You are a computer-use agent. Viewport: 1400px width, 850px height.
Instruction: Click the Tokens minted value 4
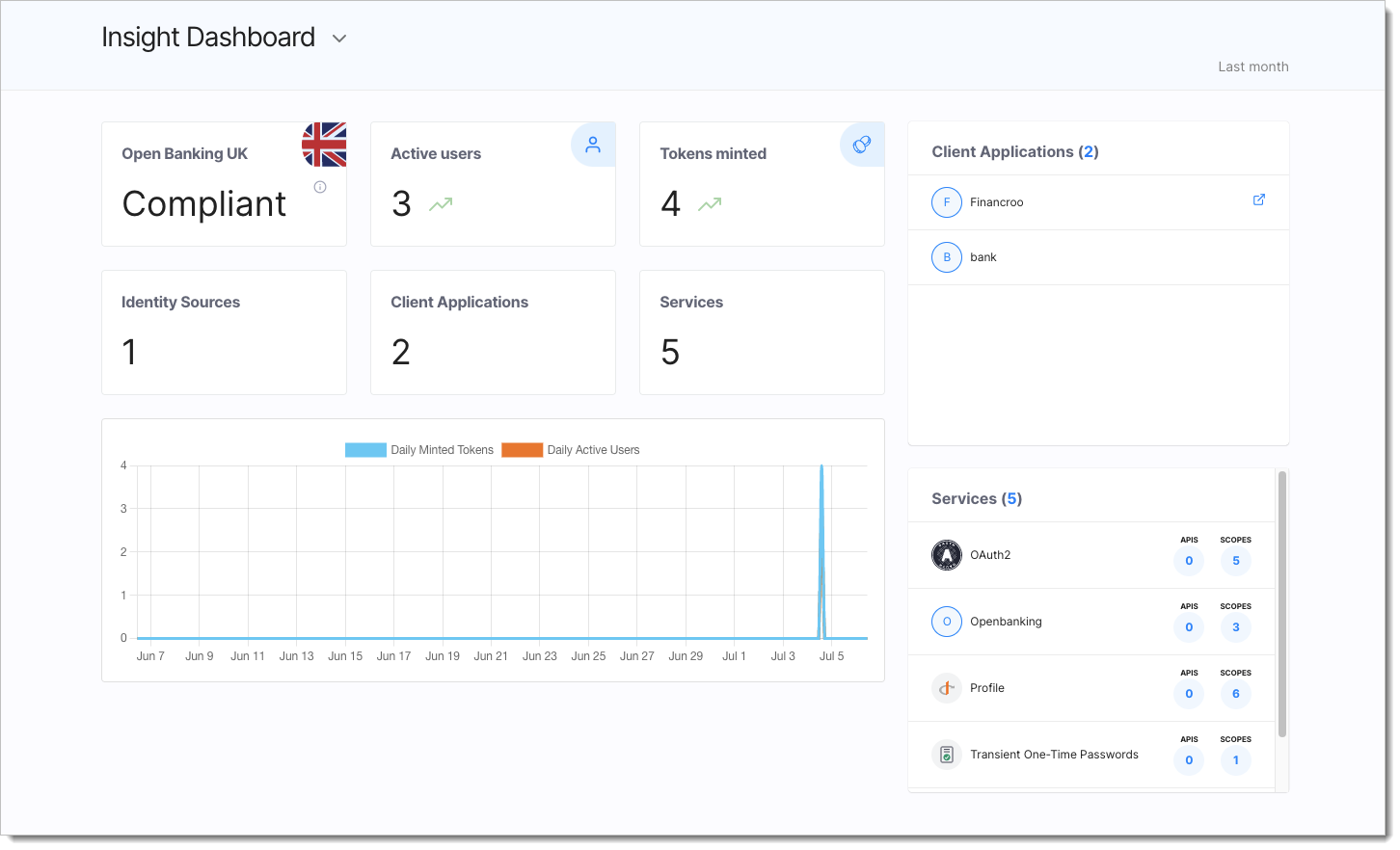[671, 204]
